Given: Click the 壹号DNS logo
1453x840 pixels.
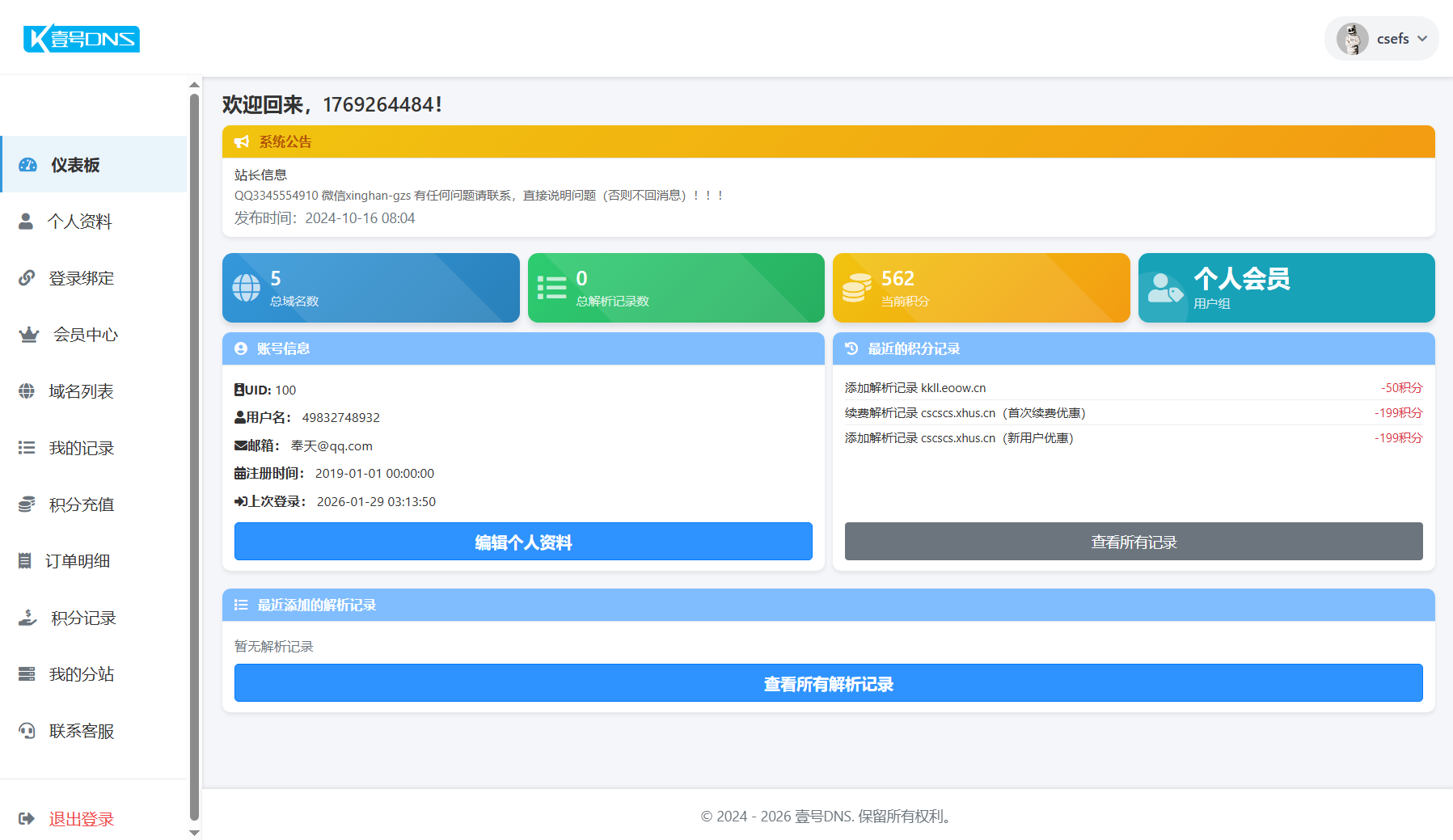Looking at the screenshot, I should (82, 39).
